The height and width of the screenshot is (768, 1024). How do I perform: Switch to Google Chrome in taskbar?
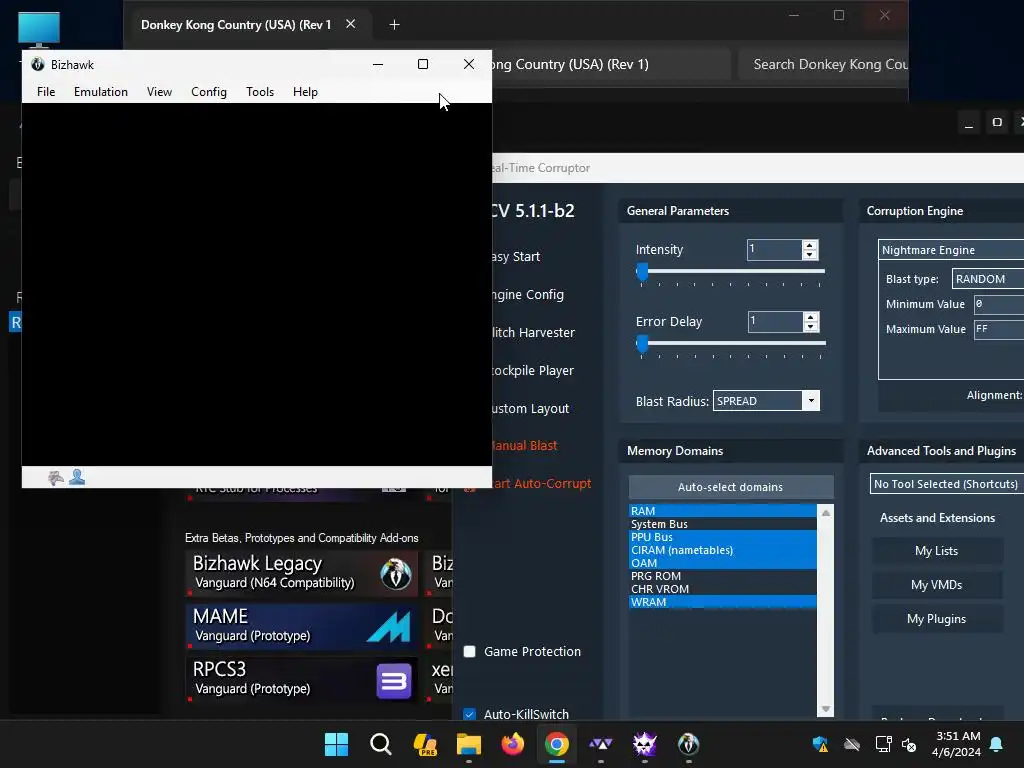tap(557, 744)
